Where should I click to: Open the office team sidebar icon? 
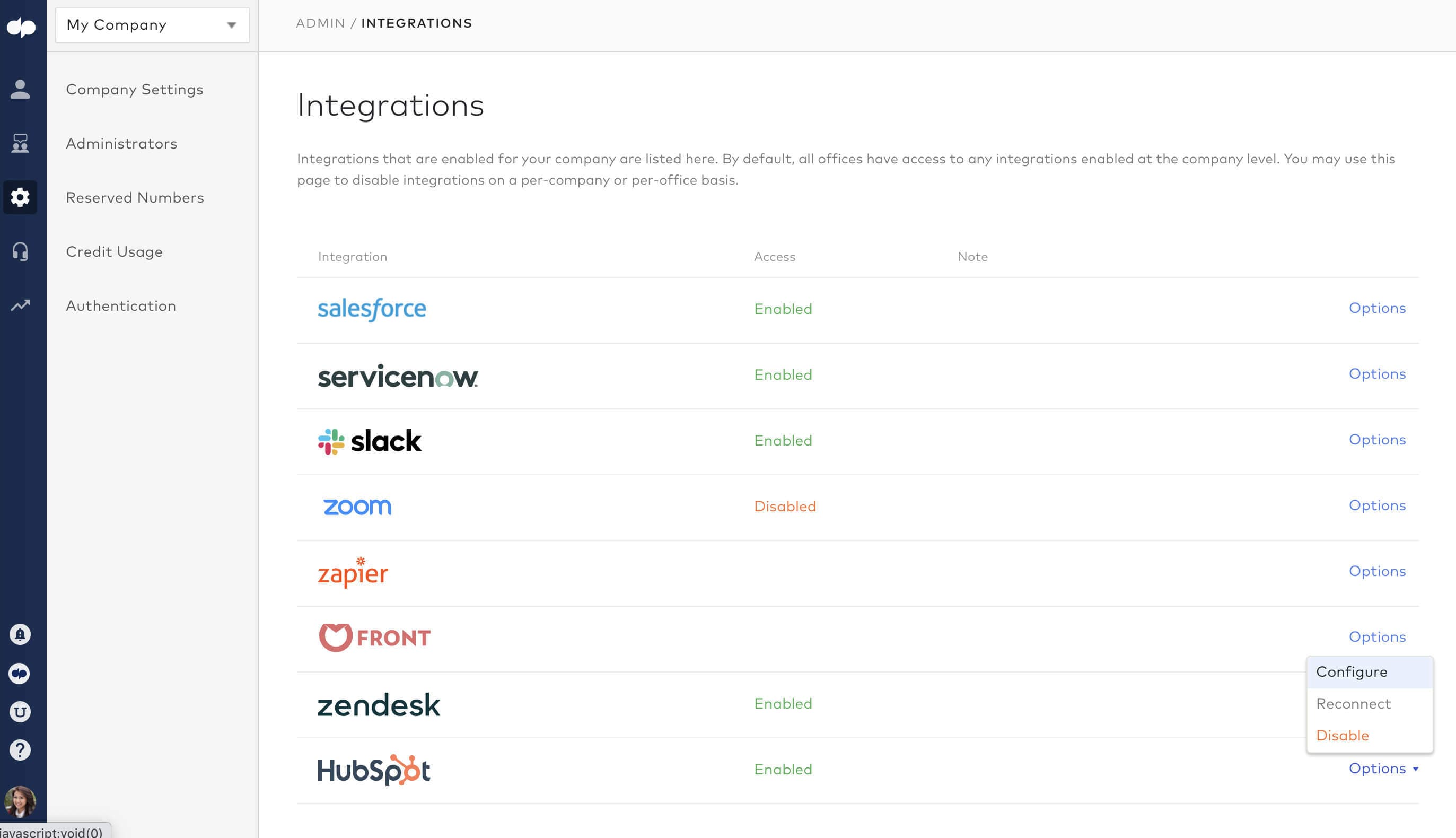(20, 143)
